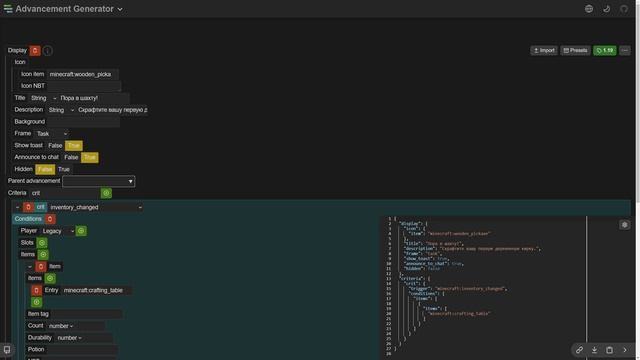Open the Presets button
The height and width of the screenshot is (360, 640).
[575, 51]
